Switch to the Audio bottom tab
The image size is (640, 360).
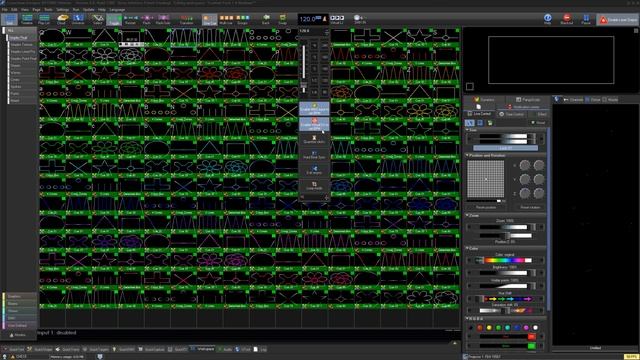pos(225,349)
